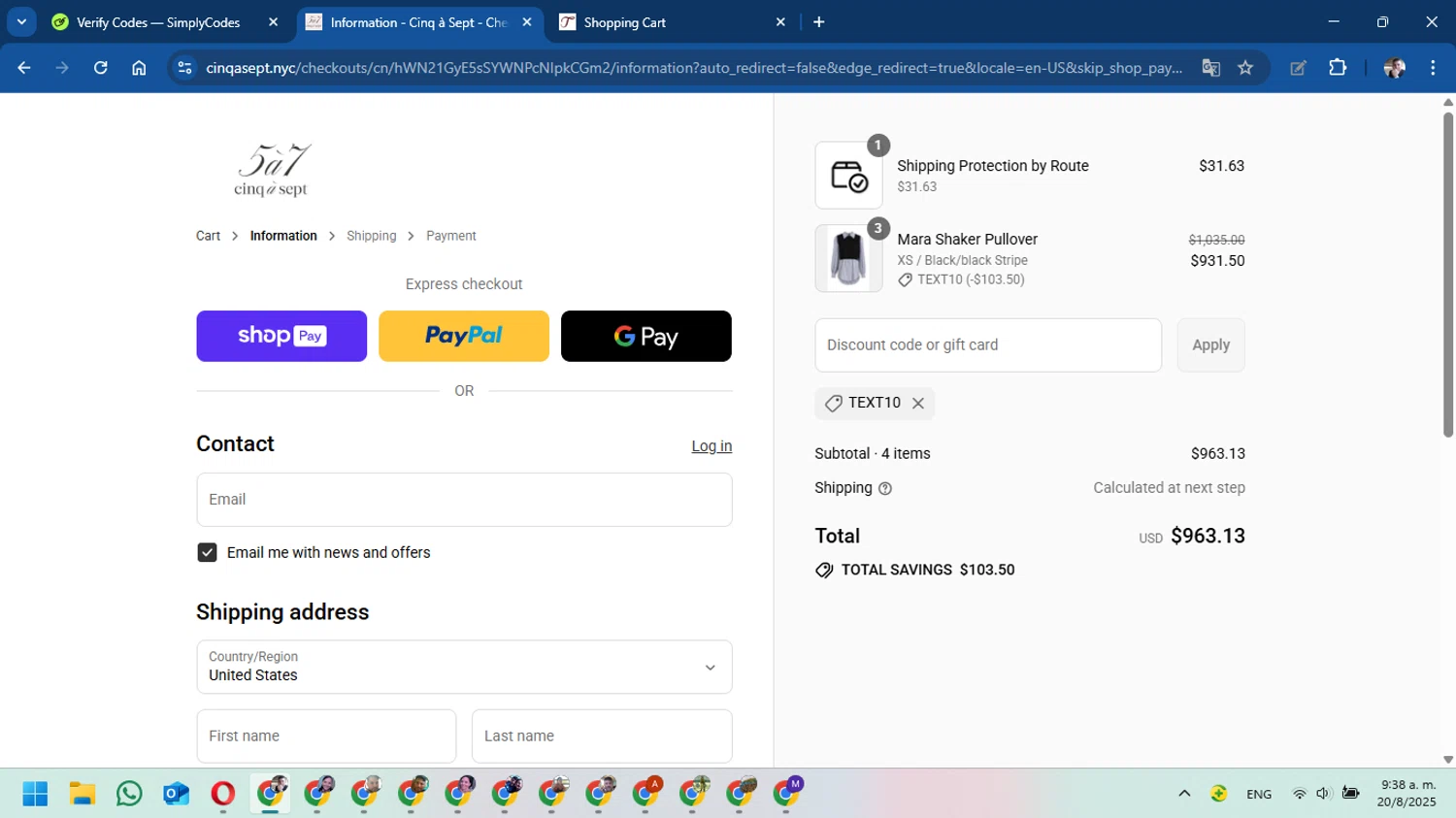Click the Log in link
The width and height of the screenshot is (1456, 818).
(711, 446)
